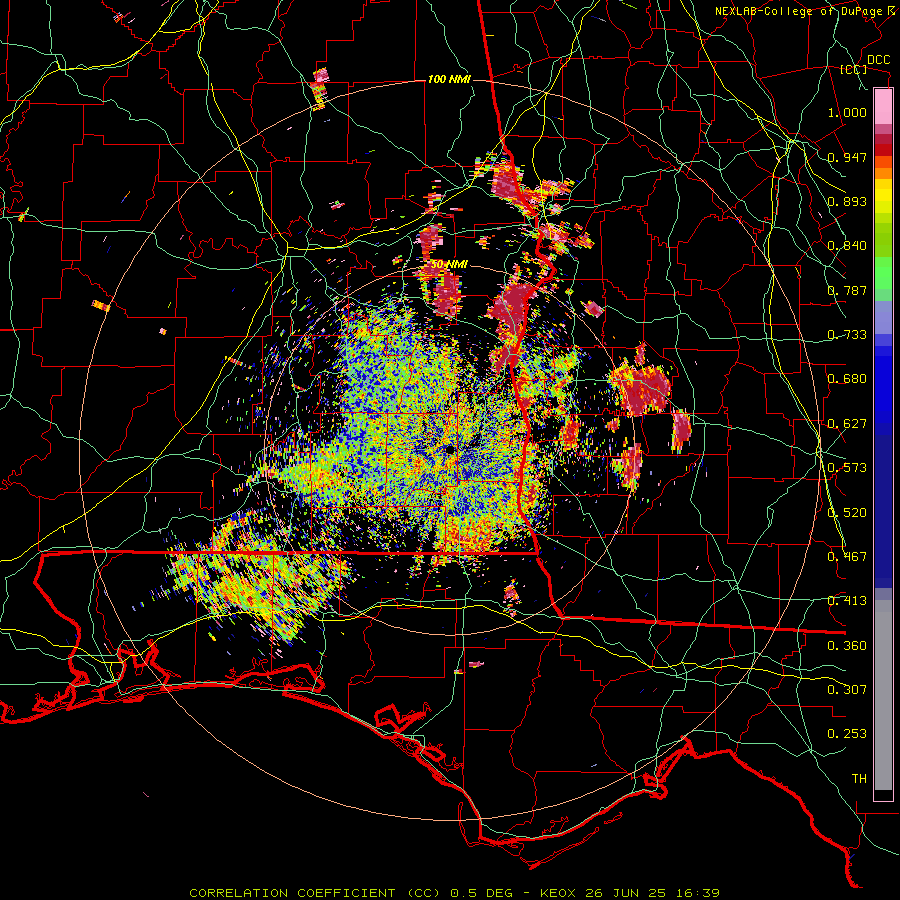Click the black radar site dot
This screenshot has height=900, width=900.
[x=449, y=449]
